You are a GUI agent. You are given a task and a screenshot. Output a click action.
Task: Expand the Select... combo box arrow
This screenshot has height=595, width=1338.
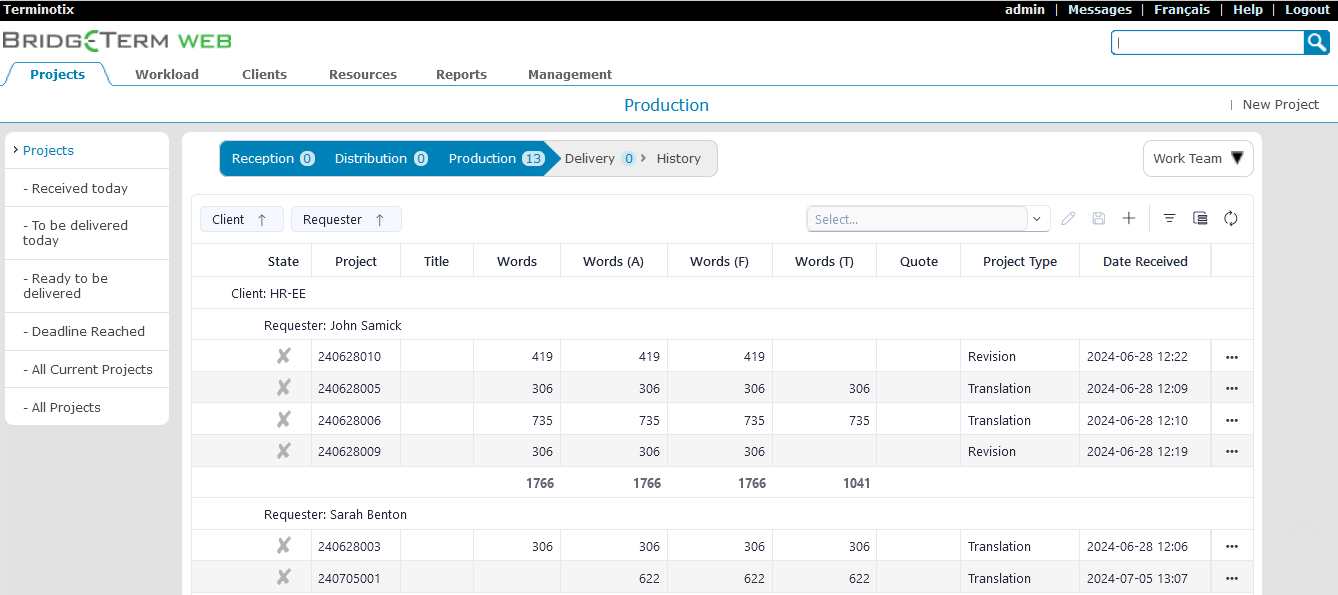[1036, 219]
